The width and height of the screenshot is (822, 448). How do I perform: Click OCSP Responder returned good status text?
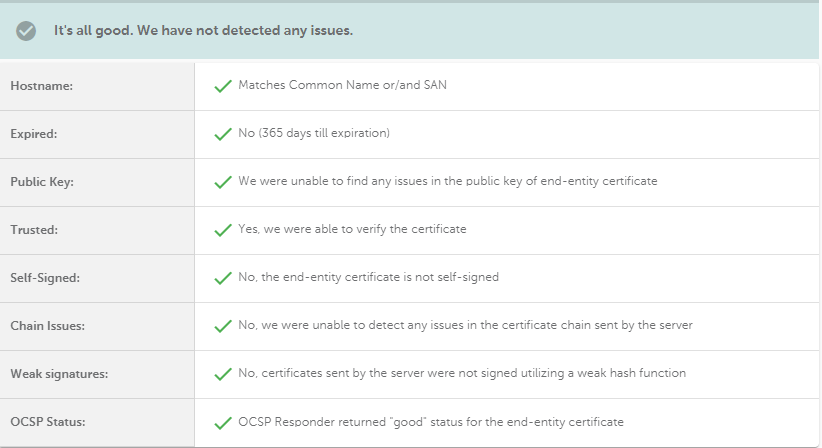pos(431,422)
